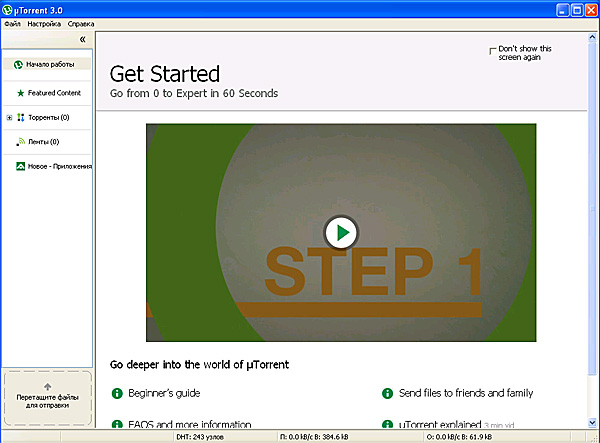The width and height of the screenshot is (600, 443).
Task: Click the Beginner's guide info icon
Action: [x=116, y=394]
